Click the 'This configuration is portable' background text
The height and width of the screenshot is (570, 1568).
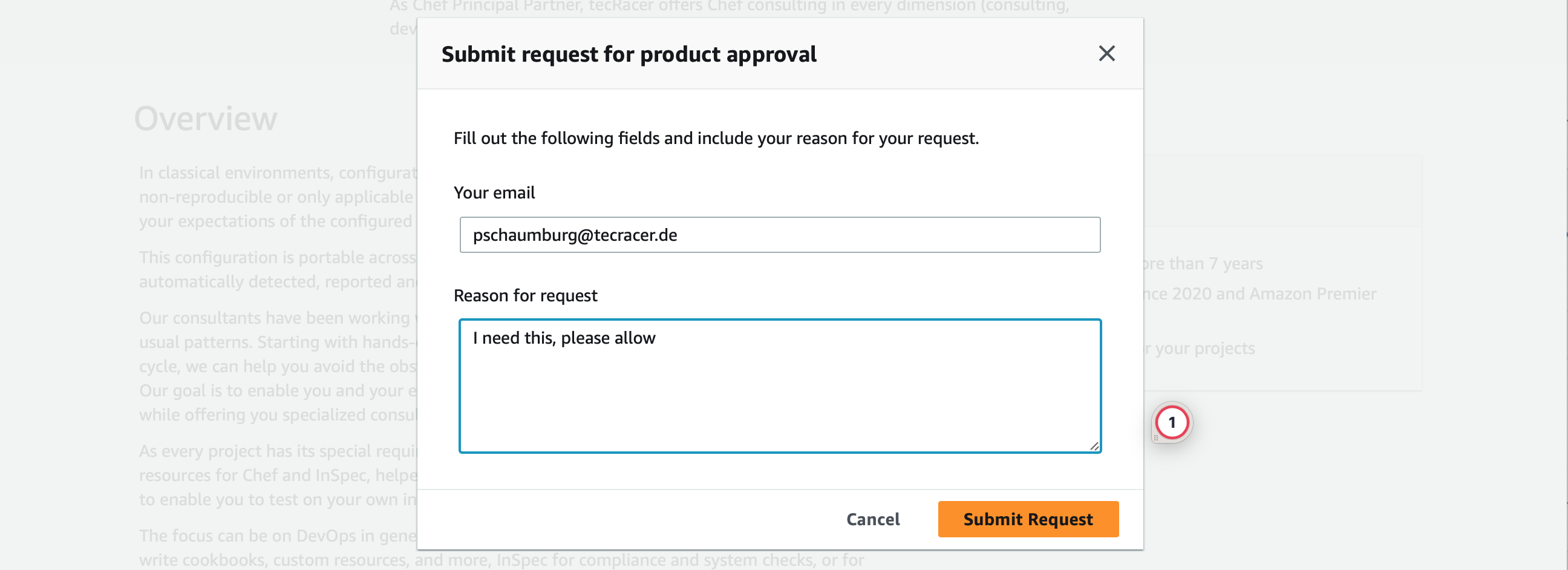pyautogui.click(x=278, y=269)
